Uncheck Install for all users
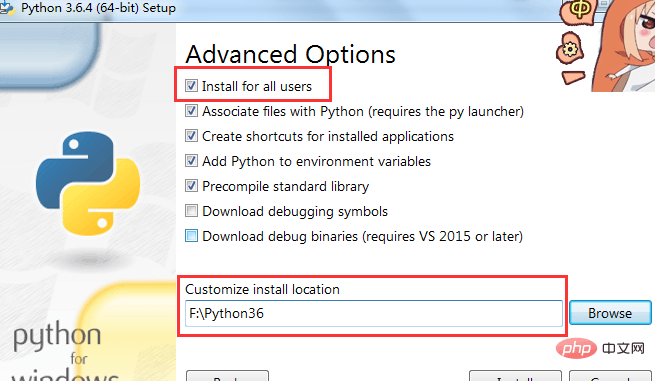This screenshot has width=655, height=381. click(191, 86)
